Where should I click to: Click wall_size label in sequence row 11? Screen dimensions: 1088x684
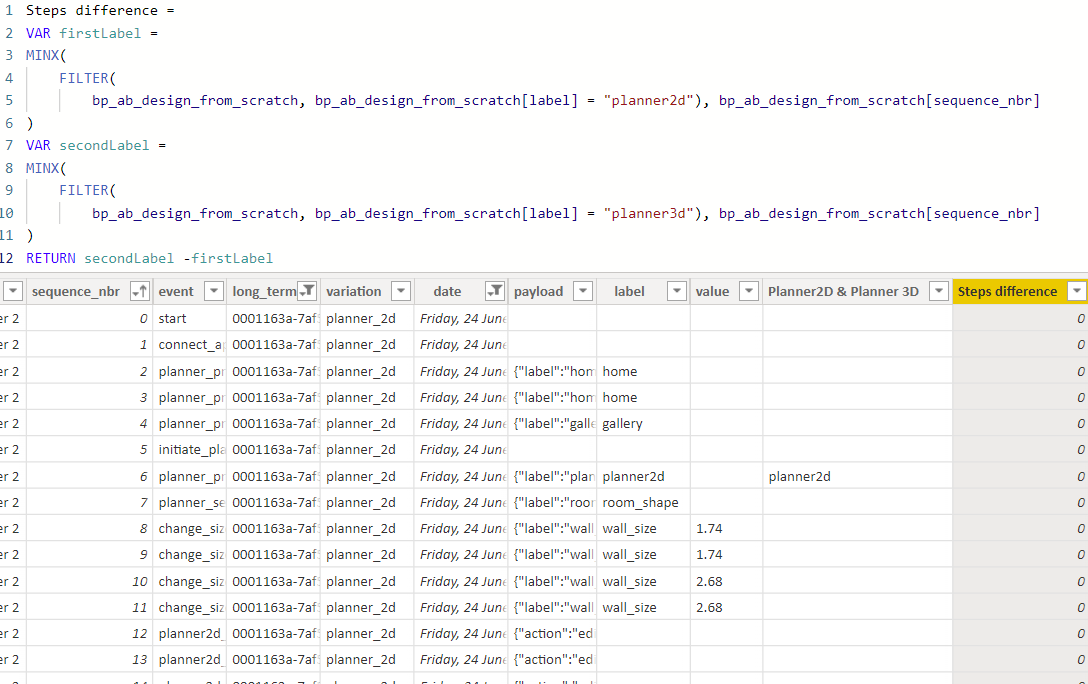tap(643, 608)
